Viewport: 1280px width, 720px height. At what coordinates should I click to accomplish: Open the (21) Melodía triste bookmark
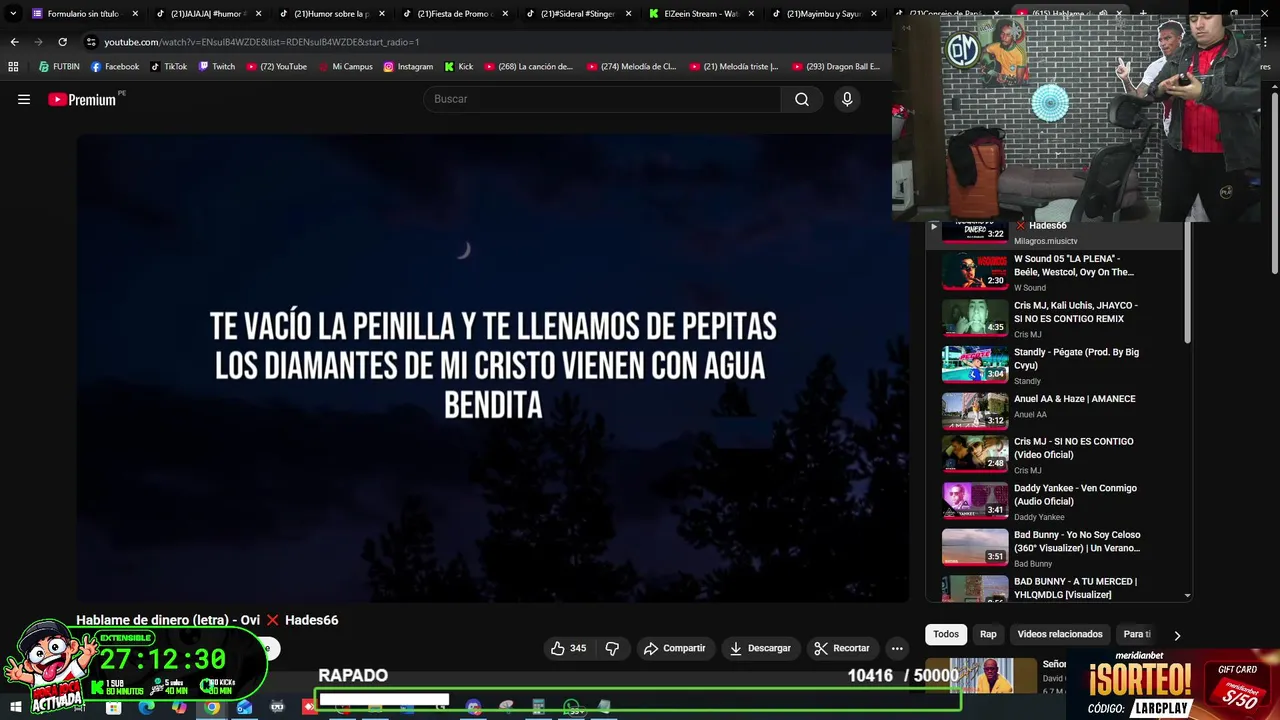[x=734, y=66]
